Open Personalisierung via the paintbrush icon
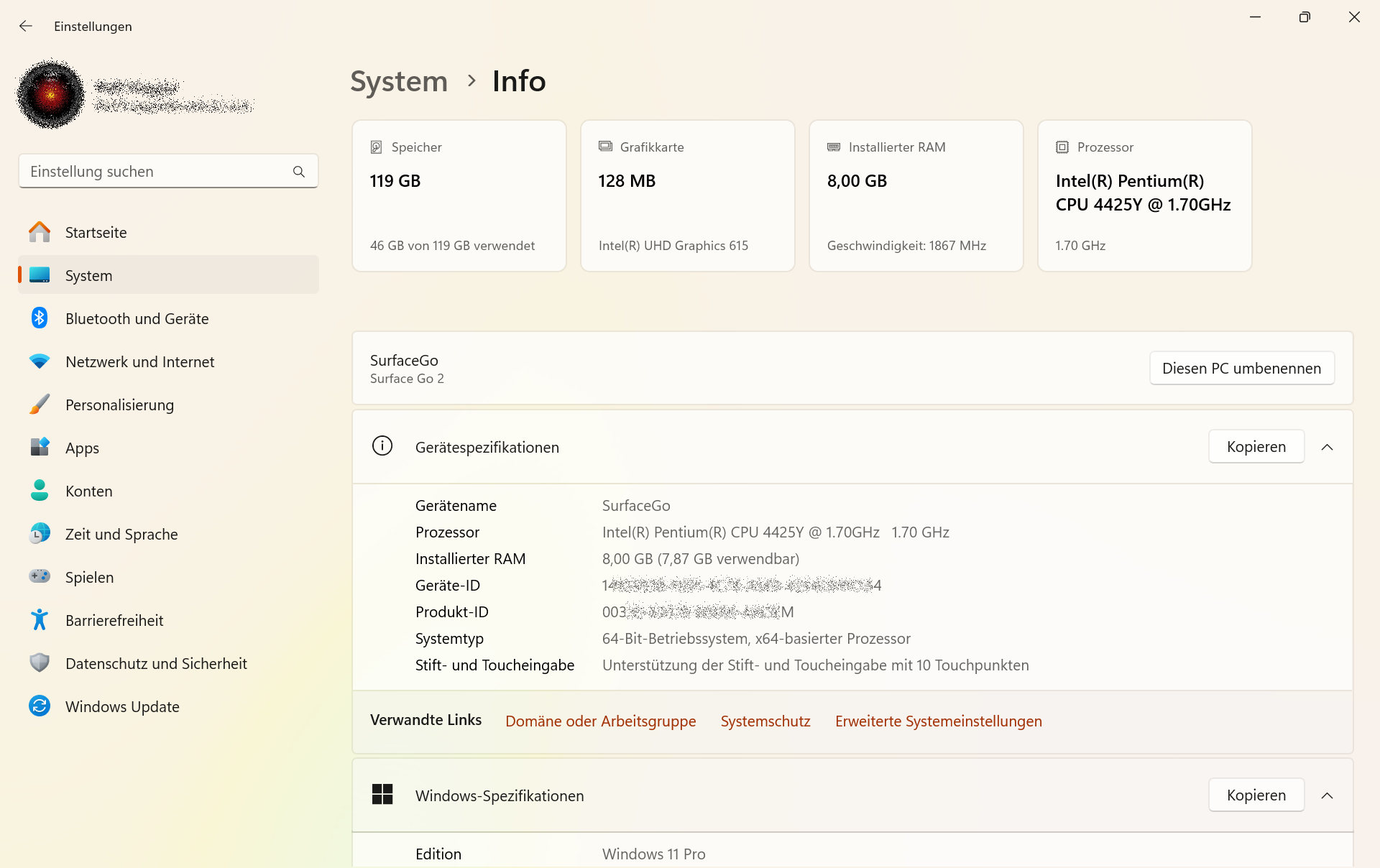1380x868 pixels. pos(40,405)
